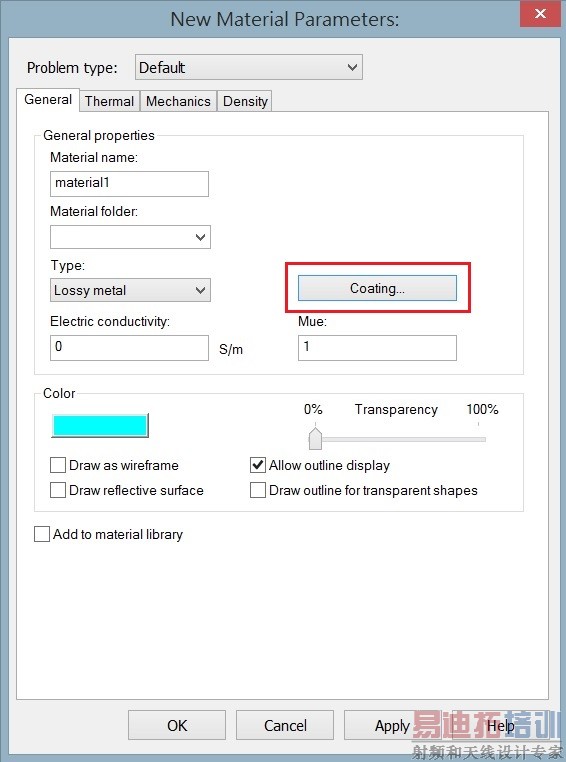566x762 pixels.
Task: Switch to the Thermal tab
Action: click(x=109, y=101)
